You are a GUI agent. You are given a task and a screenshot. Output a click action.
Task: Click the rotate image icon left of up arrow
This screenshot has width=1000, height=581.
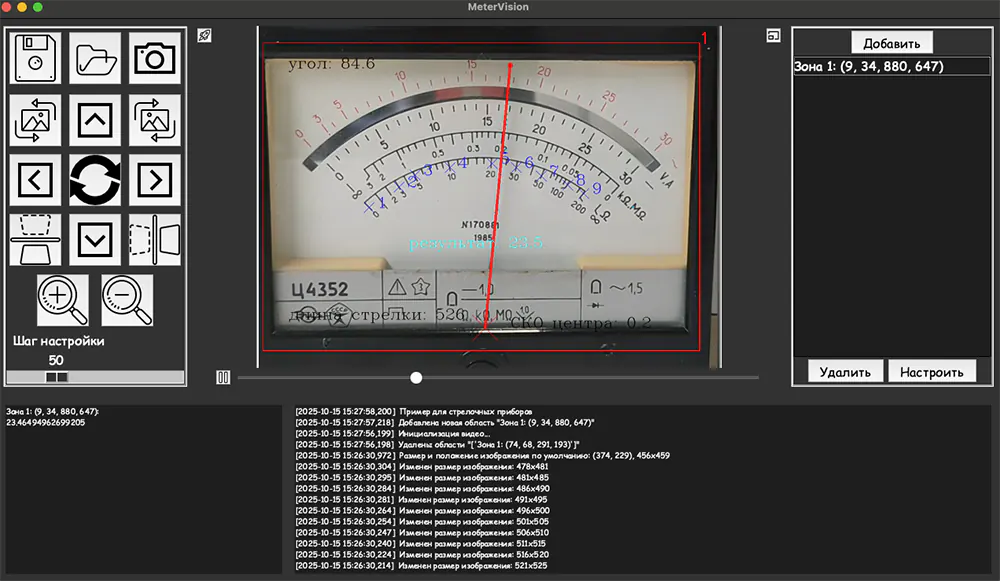pyautogui.click(x=35, y=120)
